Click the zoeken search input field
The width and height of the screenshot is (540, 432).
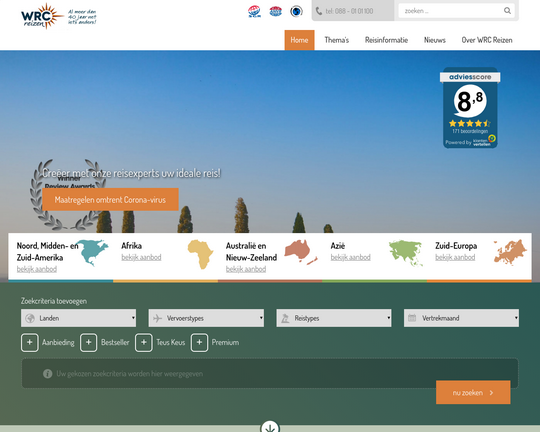click(x=451, y=11)
